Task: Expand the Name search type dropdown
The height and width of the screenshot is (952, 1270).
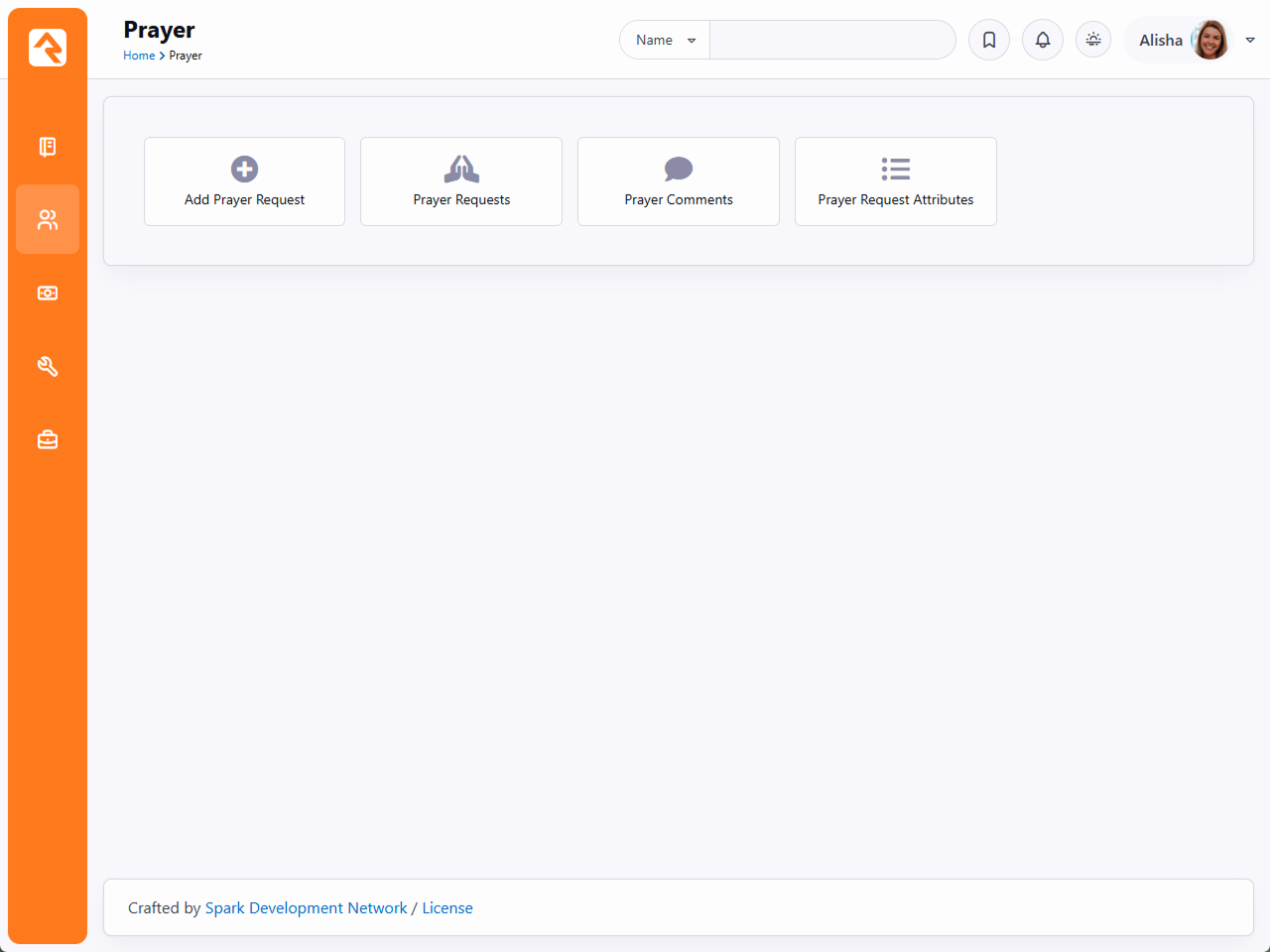Action: 665,40
